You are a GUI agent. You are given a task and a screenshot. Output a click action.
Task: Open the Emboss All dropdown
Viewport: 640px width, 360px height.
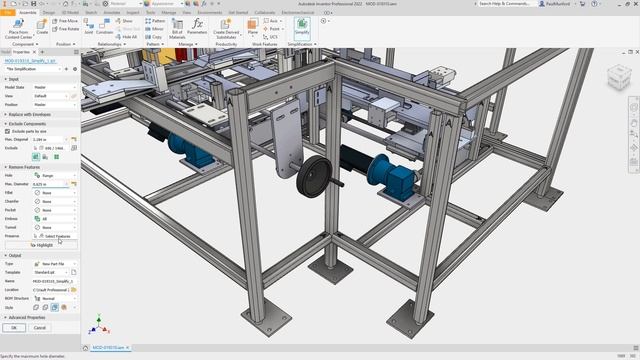pyautogui.click(x=55, y=219)
